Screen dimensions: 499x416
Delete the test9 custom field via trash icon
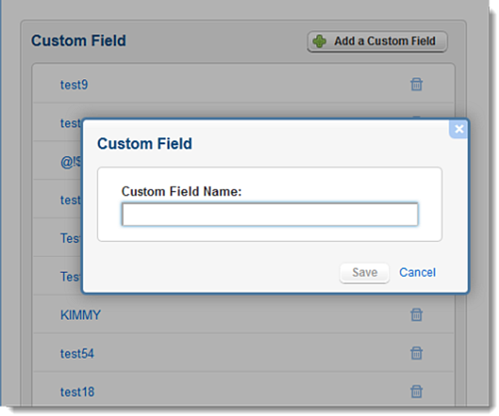click(416, 84)
